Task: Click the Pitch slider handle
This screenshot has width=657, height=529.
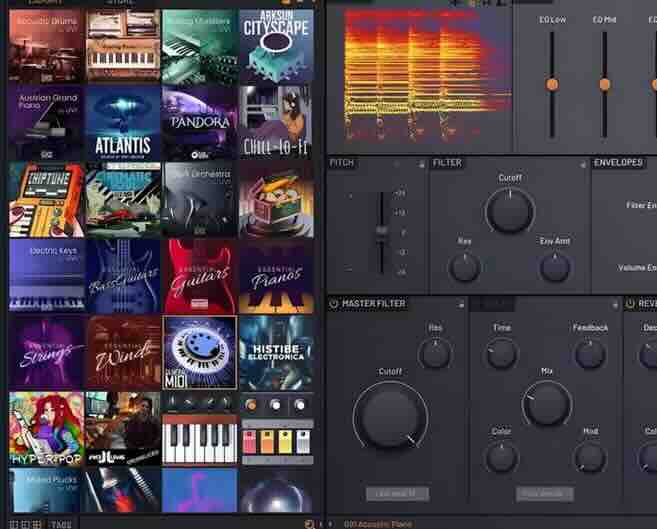Action: [381, 233]
